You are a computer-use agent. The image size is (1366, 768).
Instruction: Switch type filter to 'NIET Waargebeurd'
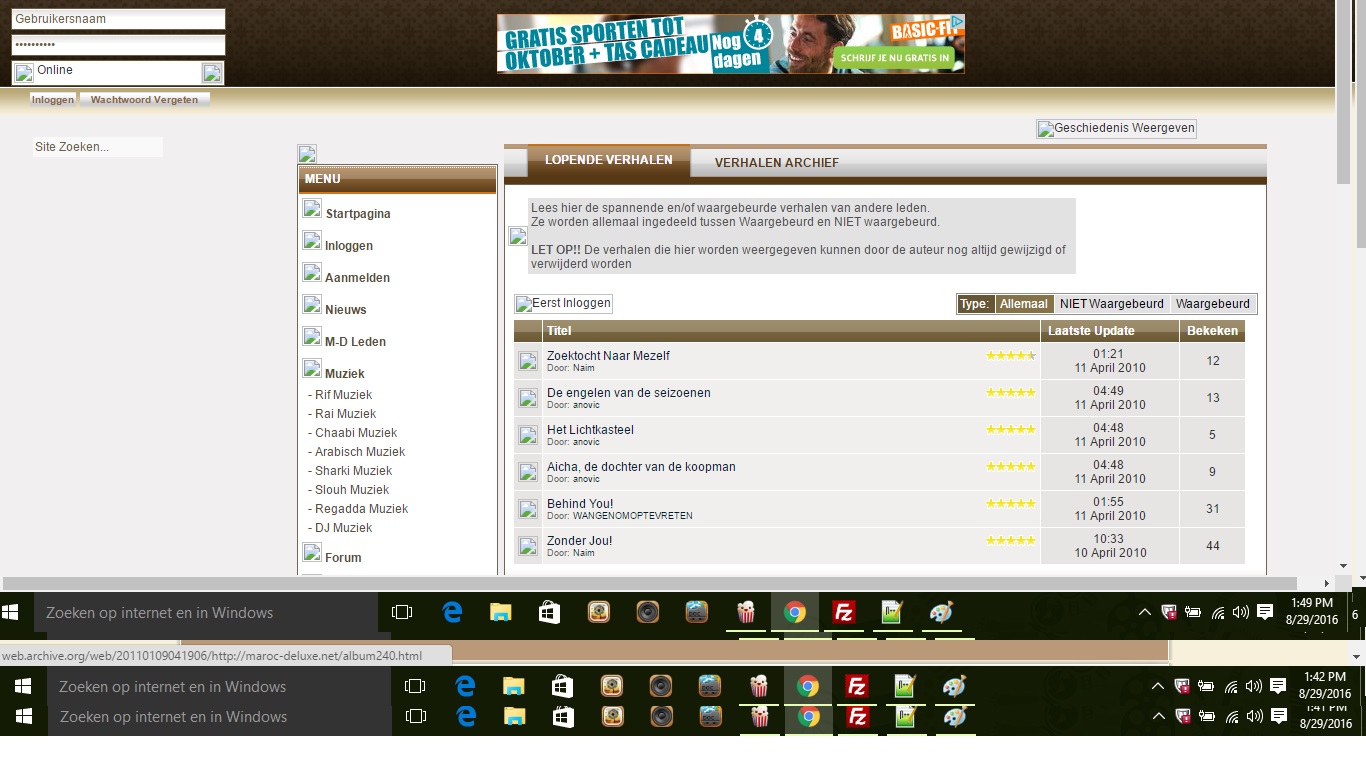point(1111,304)
